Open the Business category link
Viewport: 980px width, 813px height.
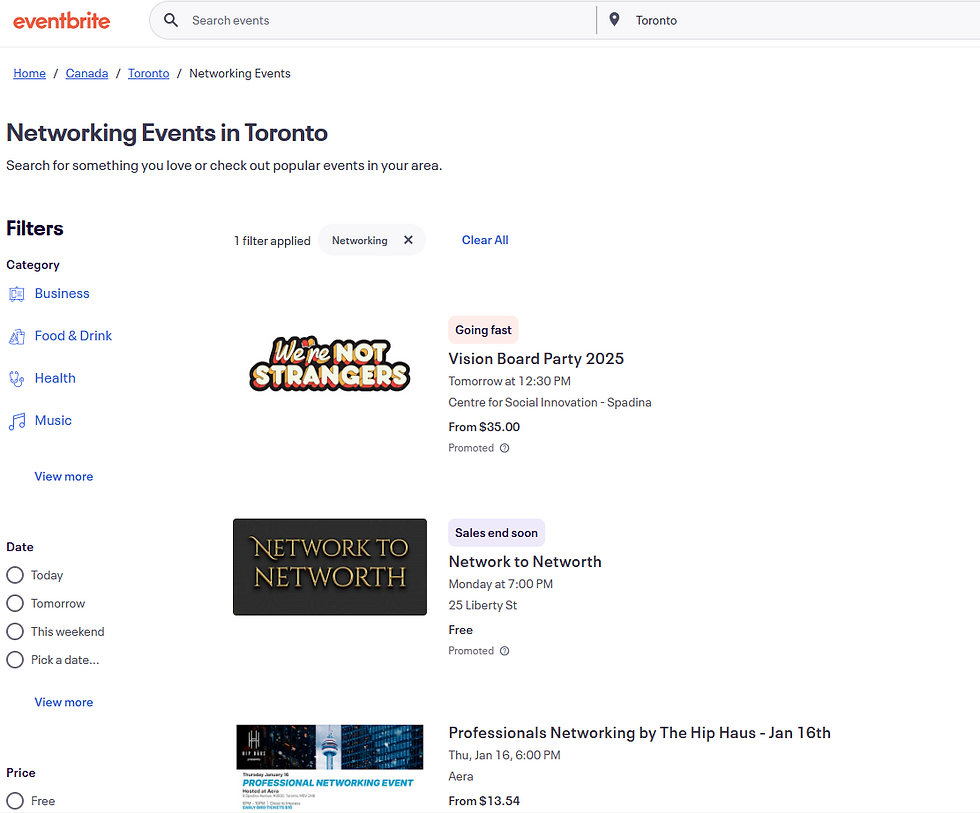pos(62,293)
